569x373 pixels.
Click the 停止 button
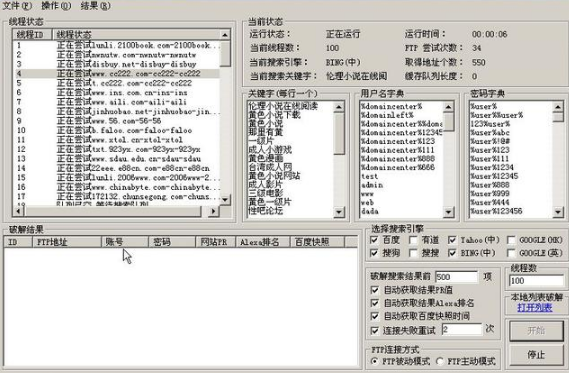tap(536, 354)
